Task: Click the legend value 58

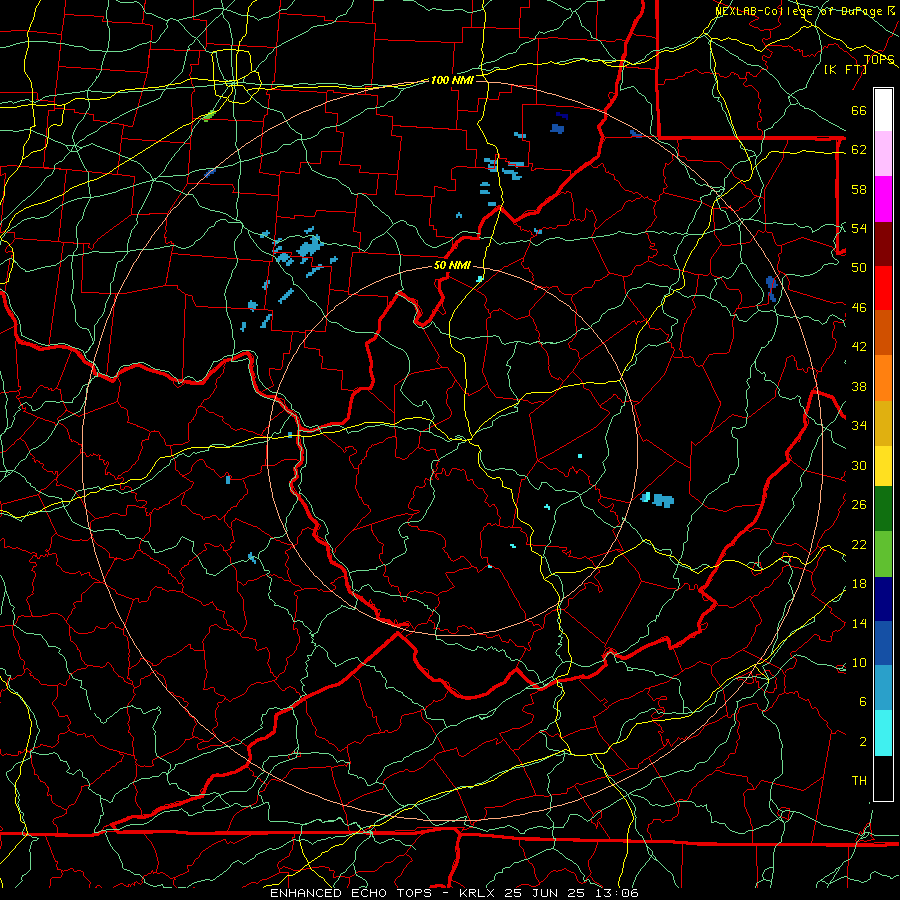Action: 859,189
